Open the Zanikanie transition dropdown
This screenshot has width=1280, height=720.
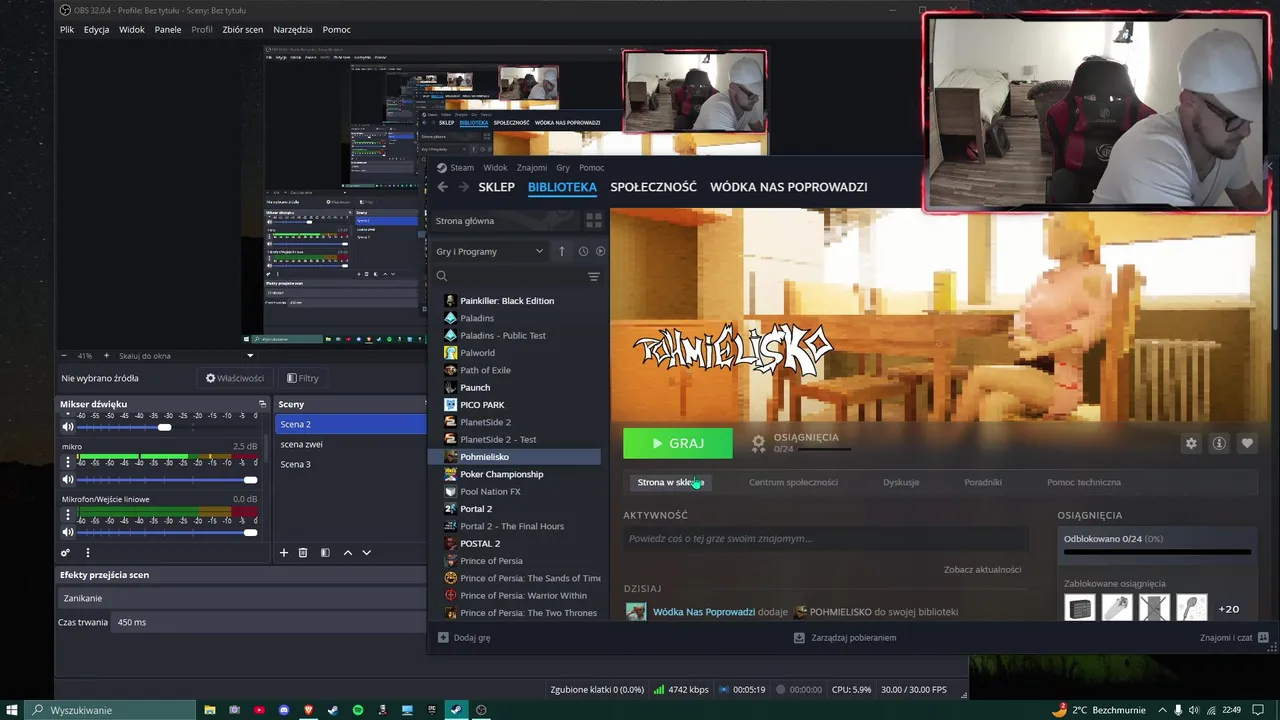pos(242,598)
